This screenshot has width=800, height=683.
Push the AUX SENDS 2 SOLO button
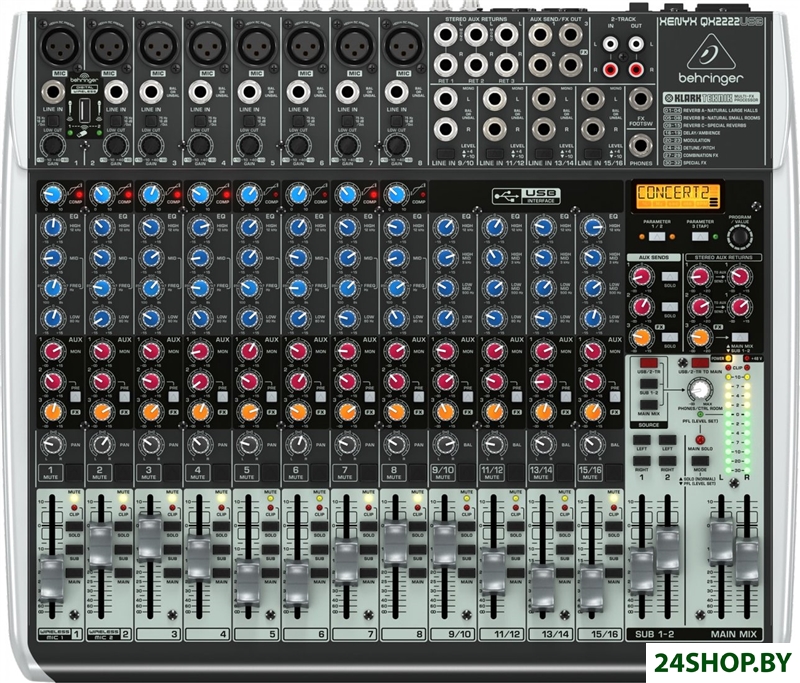670,307
